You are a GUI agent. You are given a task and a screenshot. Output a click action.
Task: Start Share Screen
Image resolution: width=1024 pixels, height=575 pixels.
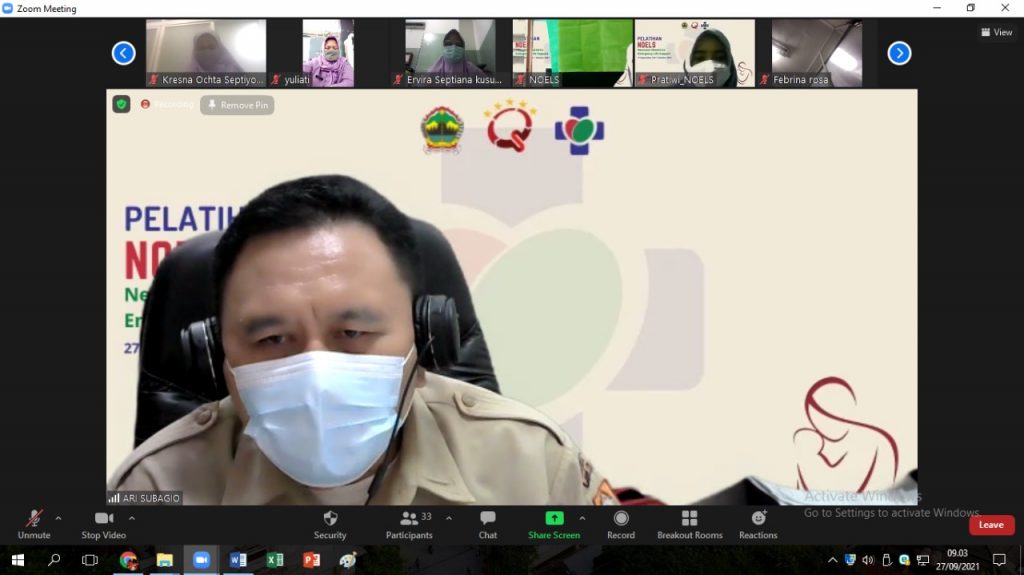point(554,525)
